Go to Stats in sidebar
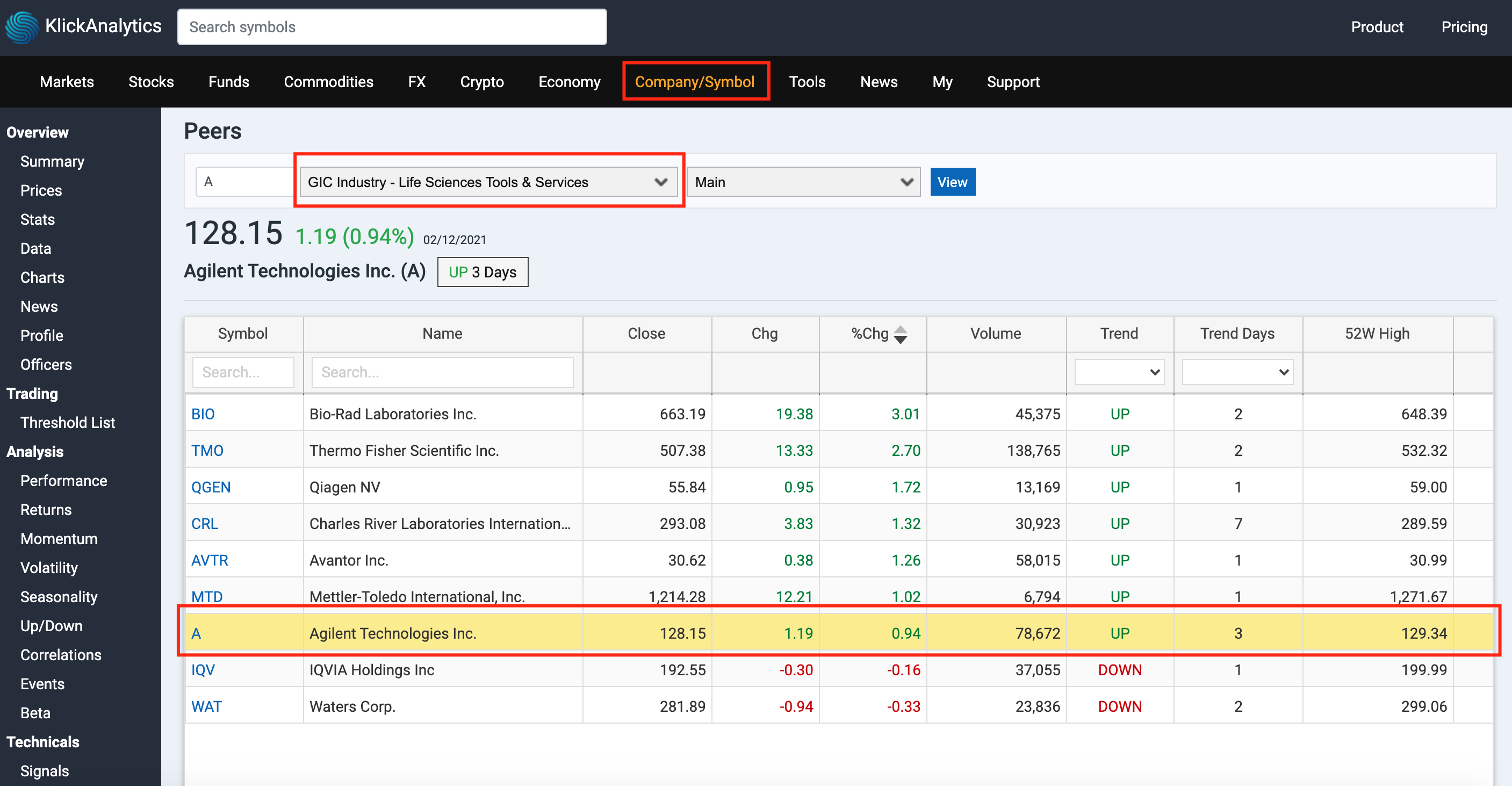 pos(38,220)
